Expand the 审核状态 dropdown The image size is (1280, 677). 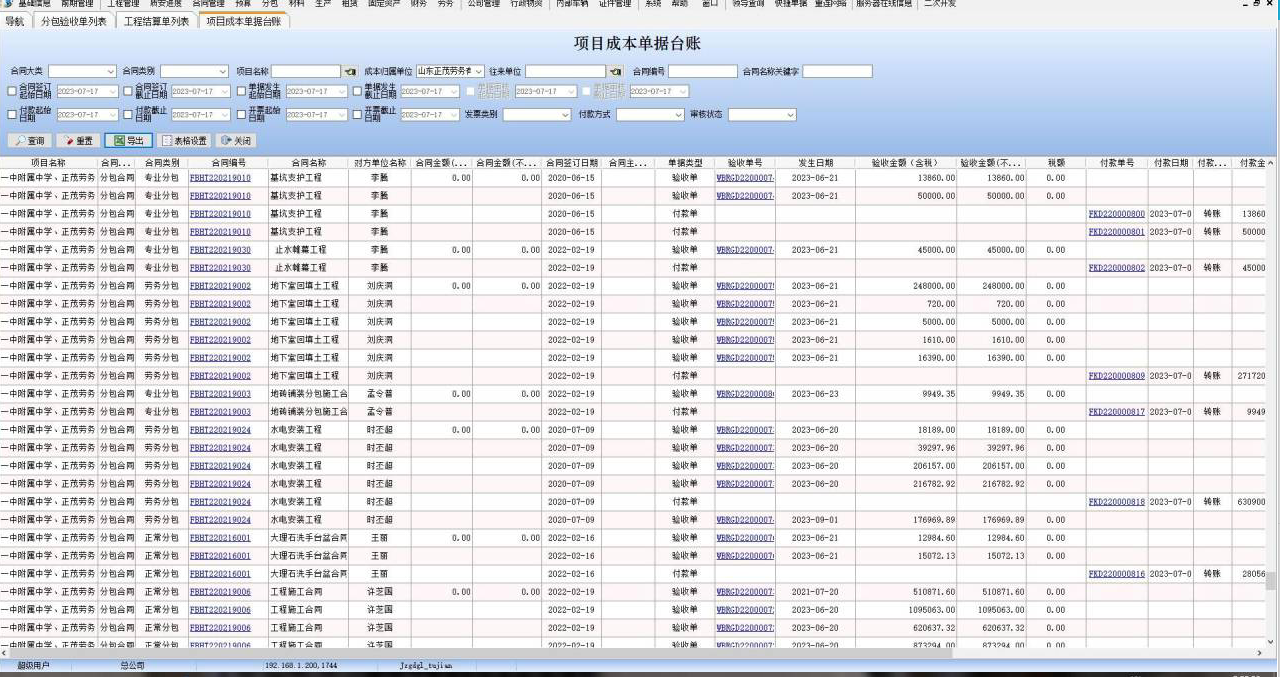(x=790, y=115)
